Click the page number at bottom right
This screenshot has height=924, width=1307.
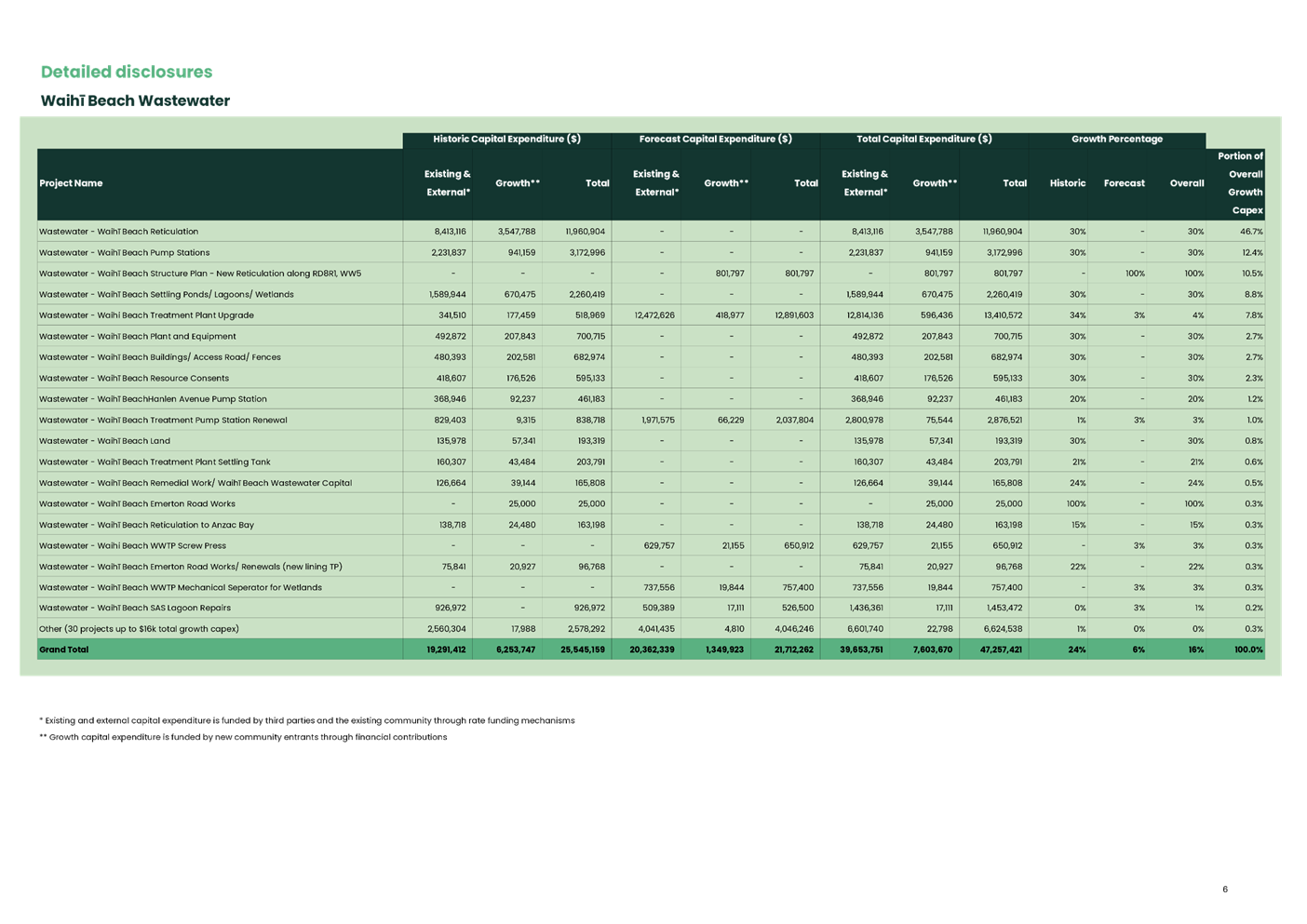[1224, 890]
